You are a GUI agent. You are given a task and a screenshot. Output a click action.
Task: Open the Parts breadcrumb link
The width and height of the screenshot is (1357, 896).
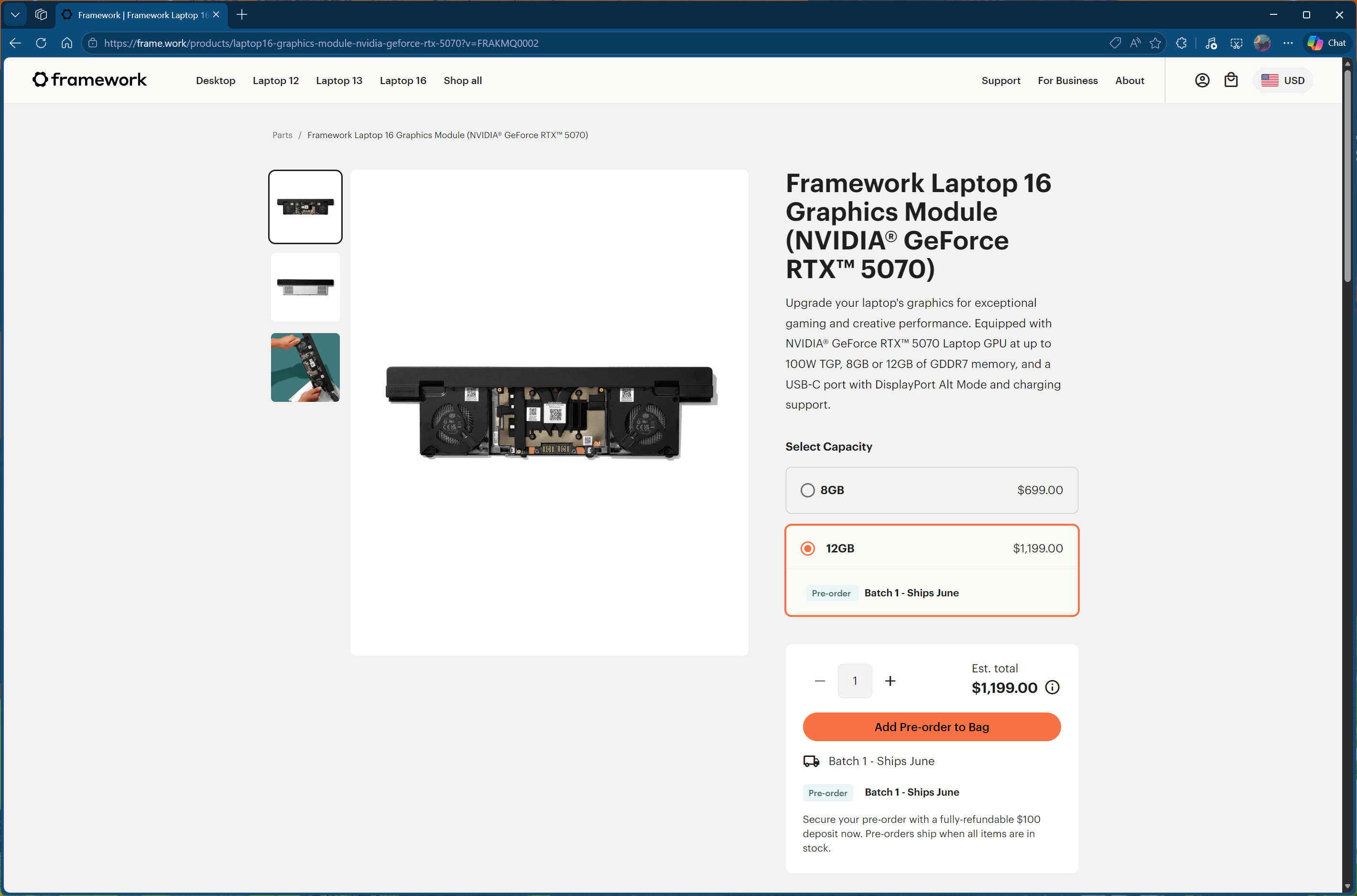(282, 135)
